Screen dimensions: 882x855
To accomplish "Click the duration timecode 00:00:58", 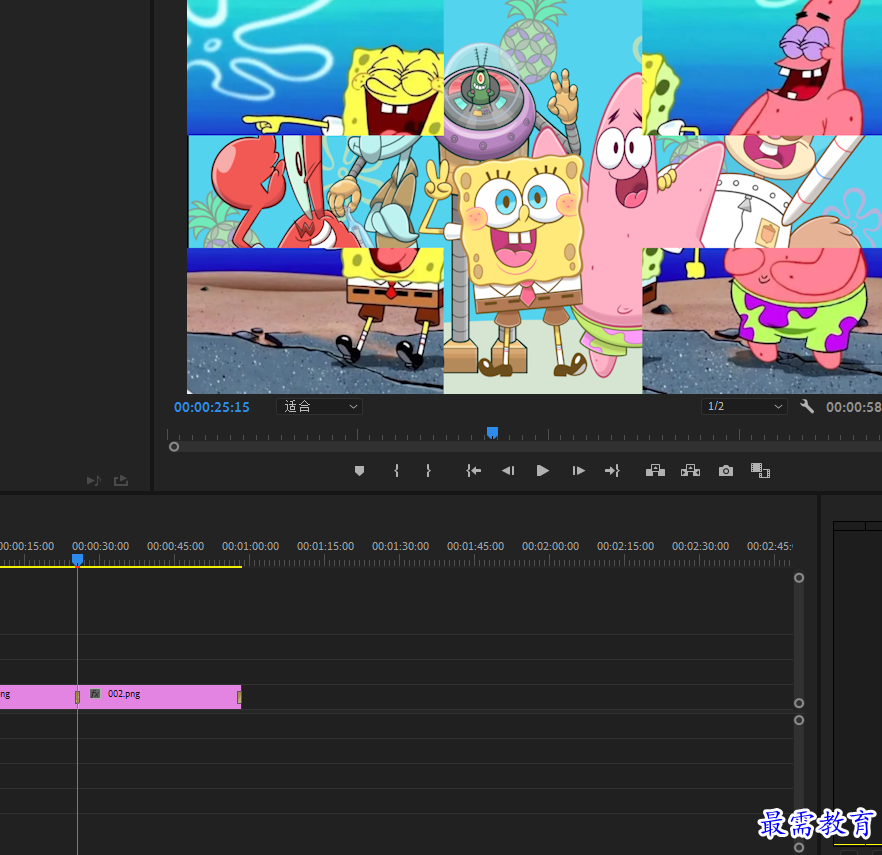I will coord(853,407).
